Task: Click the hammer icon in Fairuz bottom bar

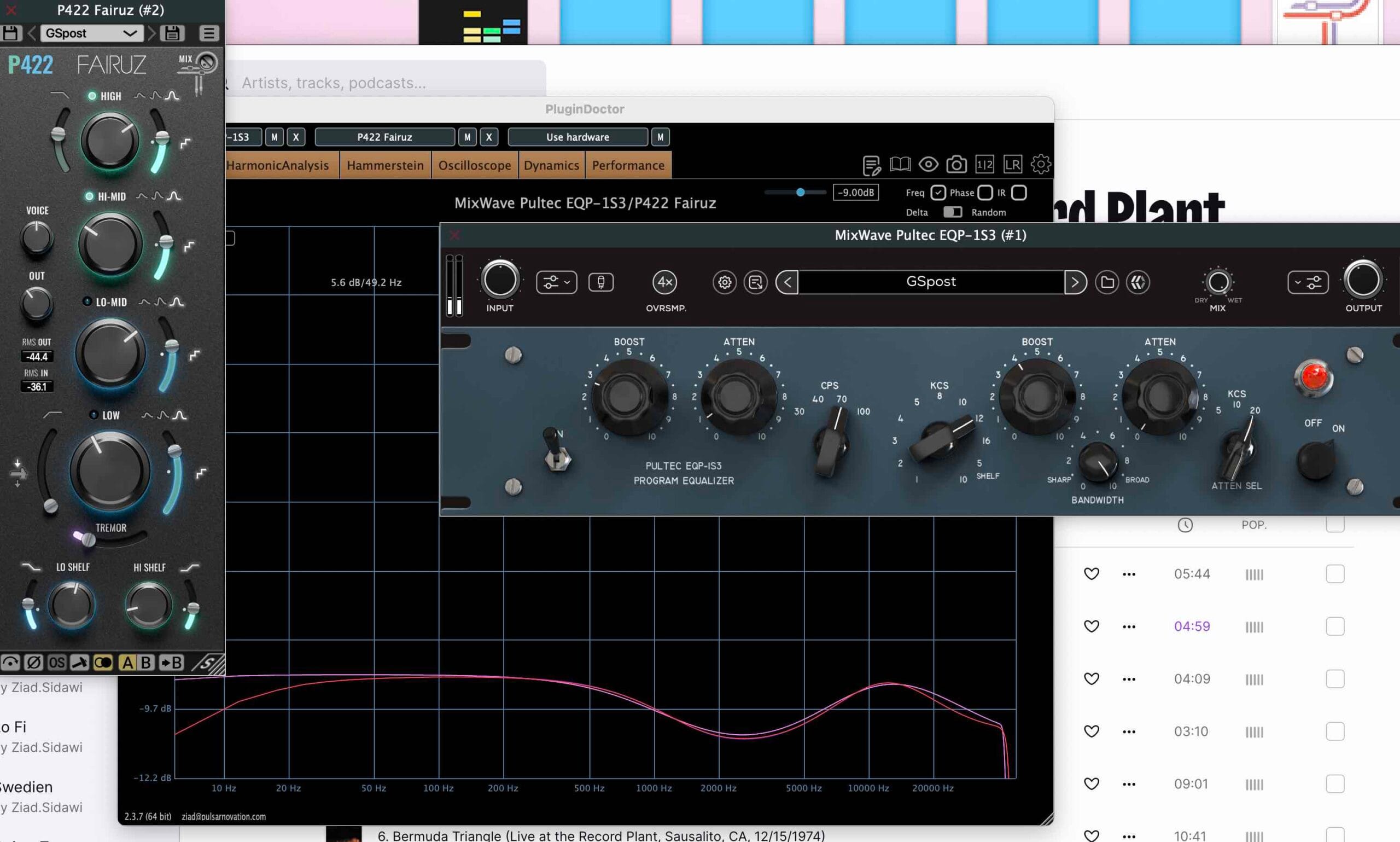Action: (79, 662)
